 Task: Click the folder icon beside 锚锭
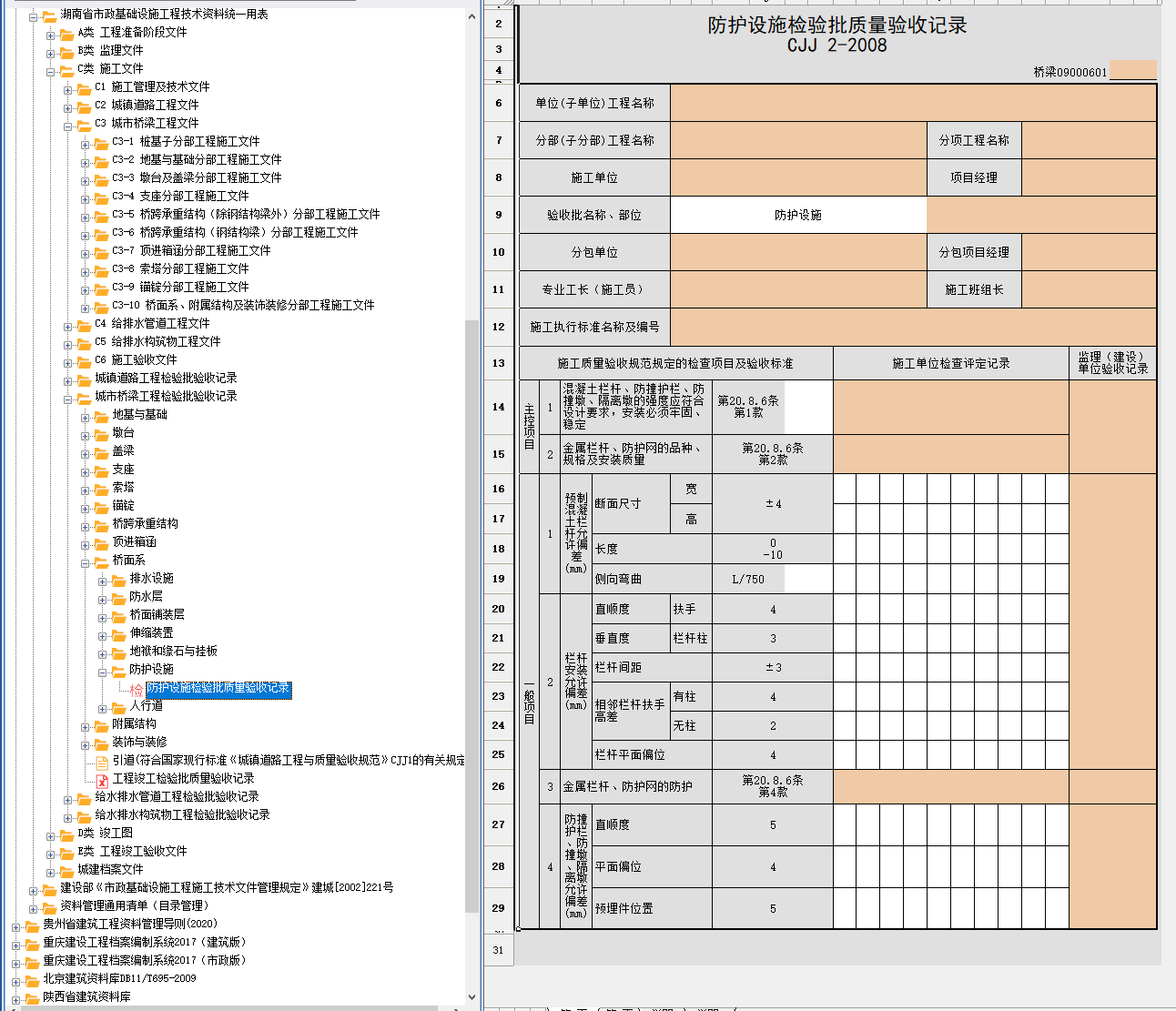pos(101,507)
